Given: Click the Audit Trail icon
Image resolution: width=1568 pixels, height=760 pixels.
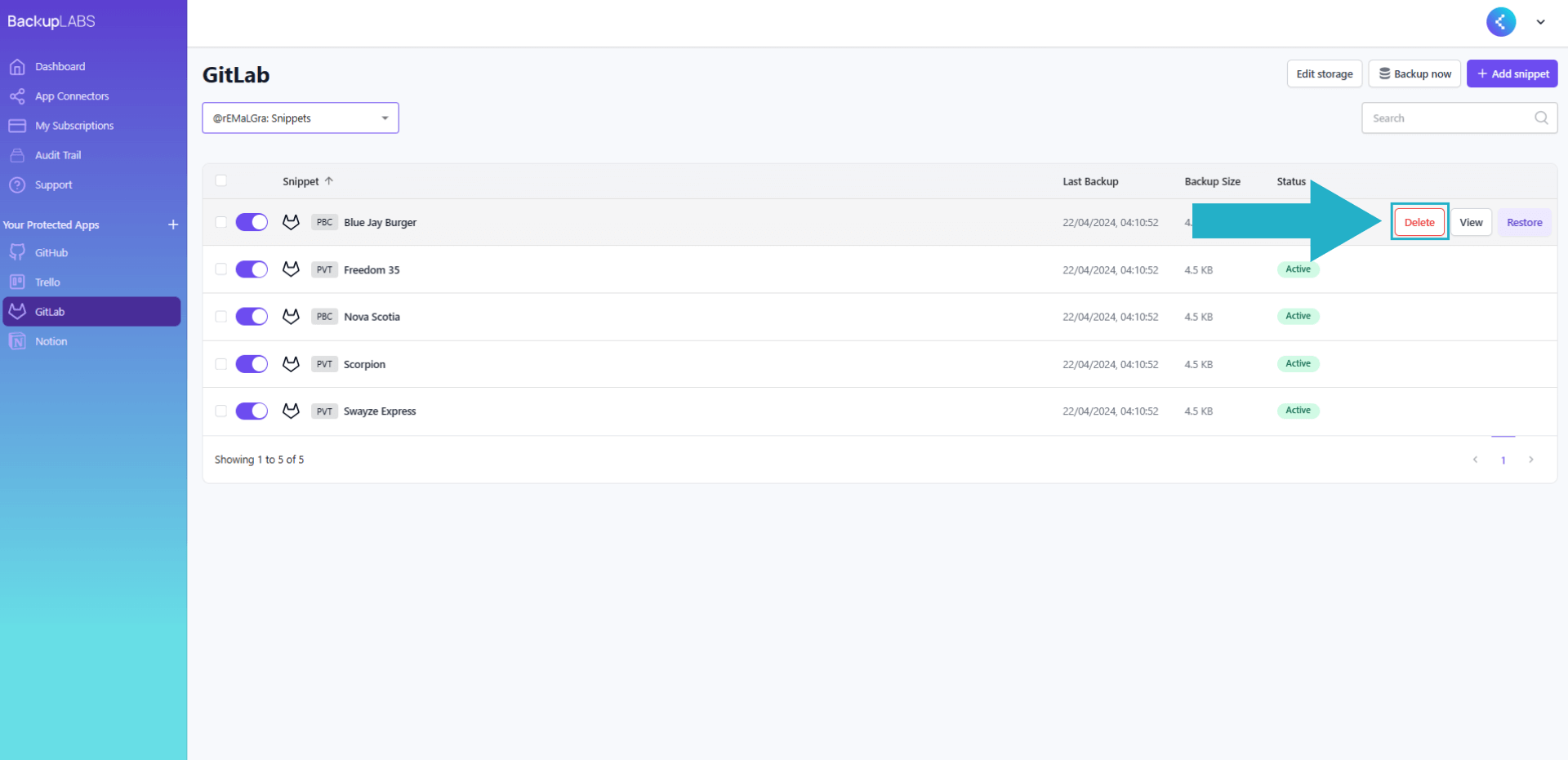Looking at the screenshot, I should (17, 155).
